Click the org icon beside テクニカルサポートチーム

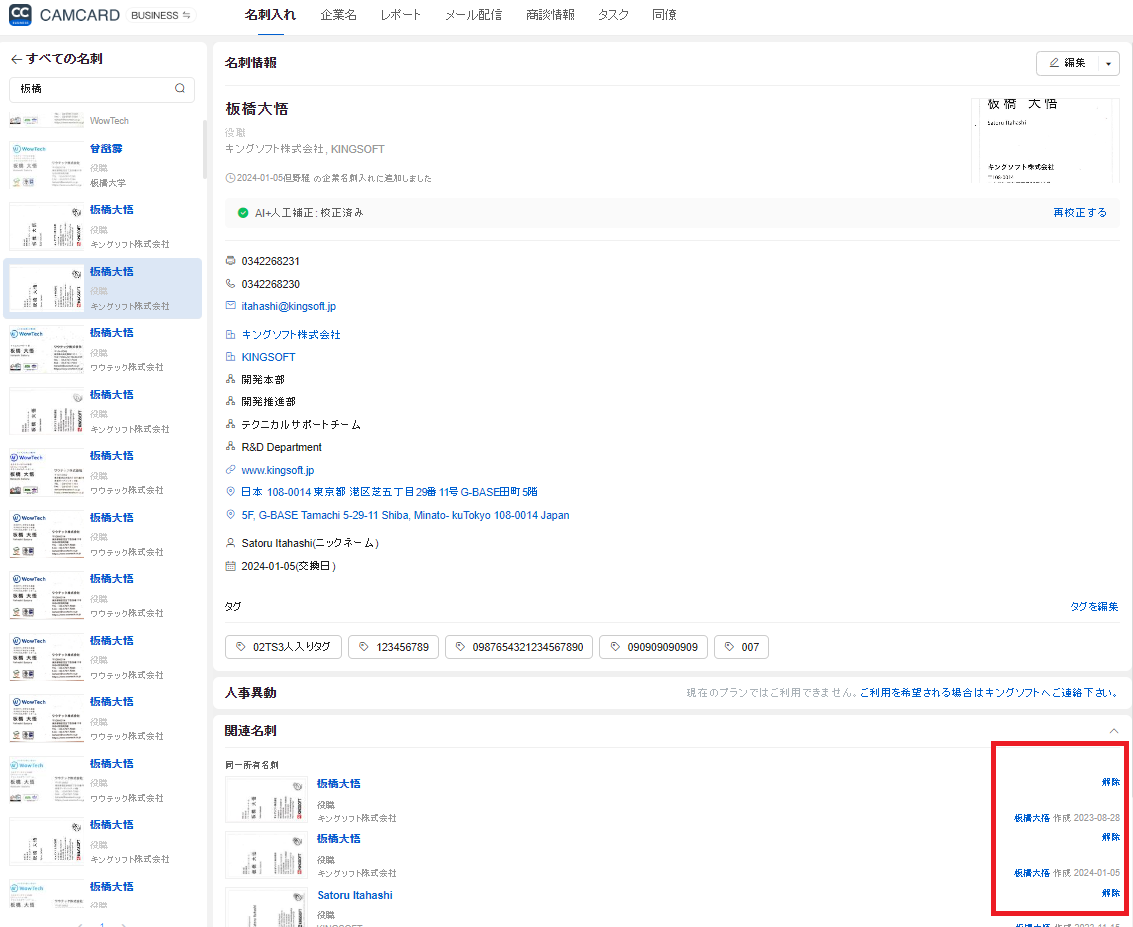tap(231, 424)
